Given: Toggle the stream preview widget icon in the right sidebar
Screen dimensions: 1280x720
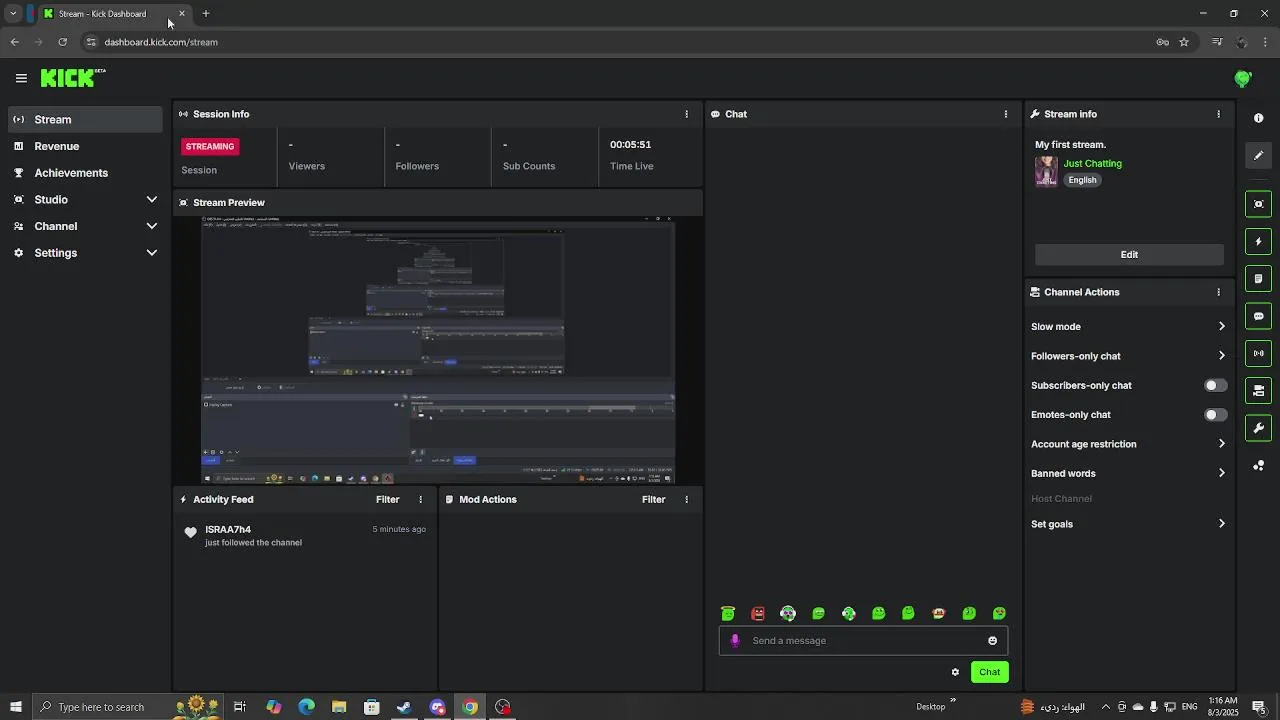Looking at the screenshot, I should click(1258, 204).
